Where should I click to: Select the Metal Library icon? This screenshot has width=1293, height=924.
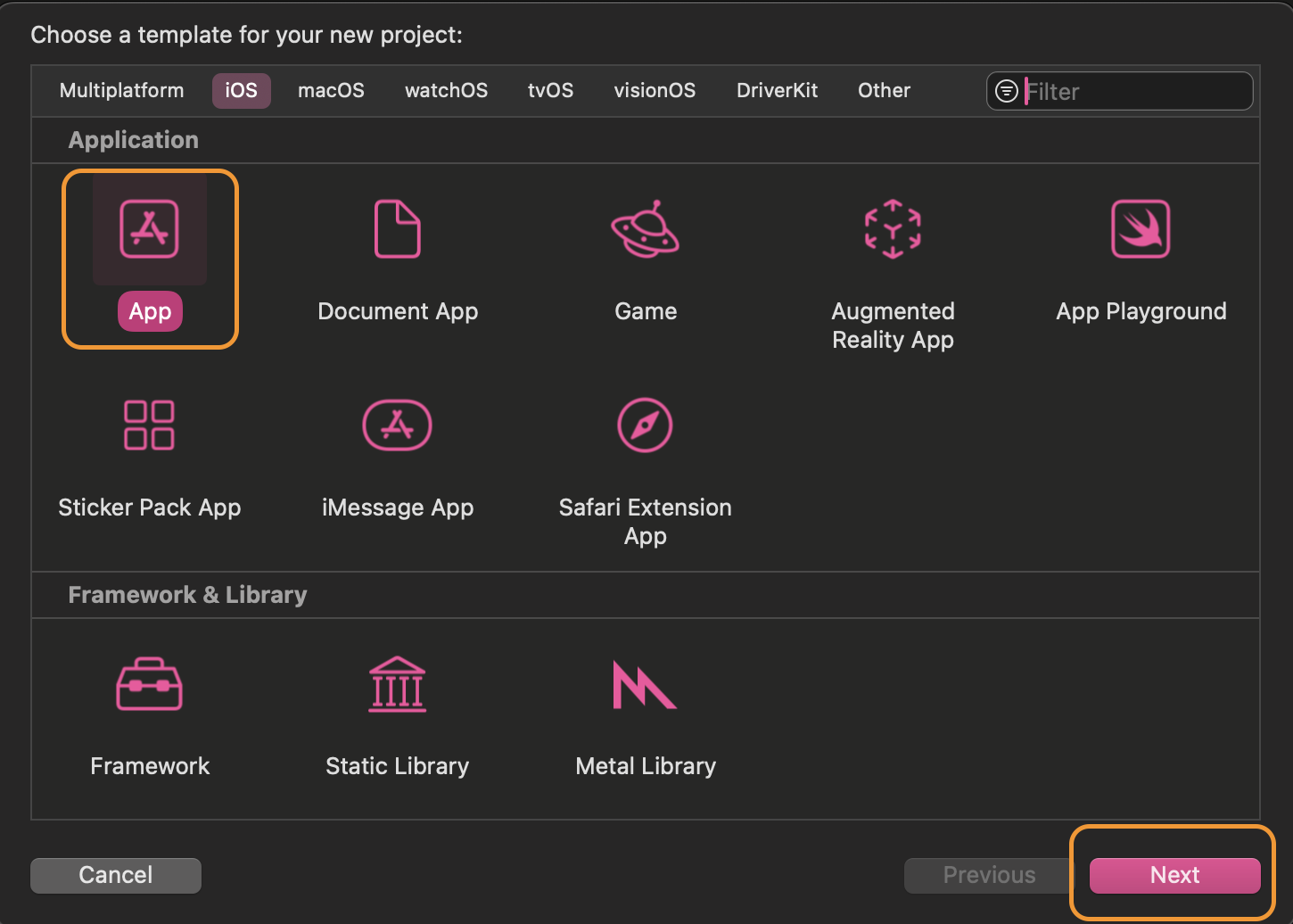[645, 684]
